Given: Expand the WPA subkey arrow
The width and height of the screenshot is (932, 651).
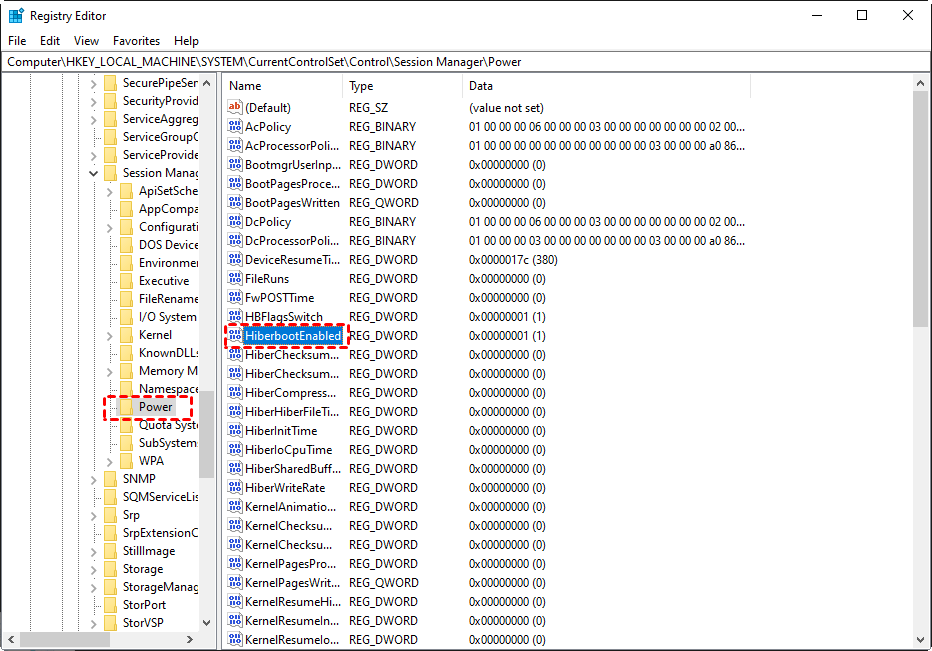Looking at the screenshot, I should [109, 461].
